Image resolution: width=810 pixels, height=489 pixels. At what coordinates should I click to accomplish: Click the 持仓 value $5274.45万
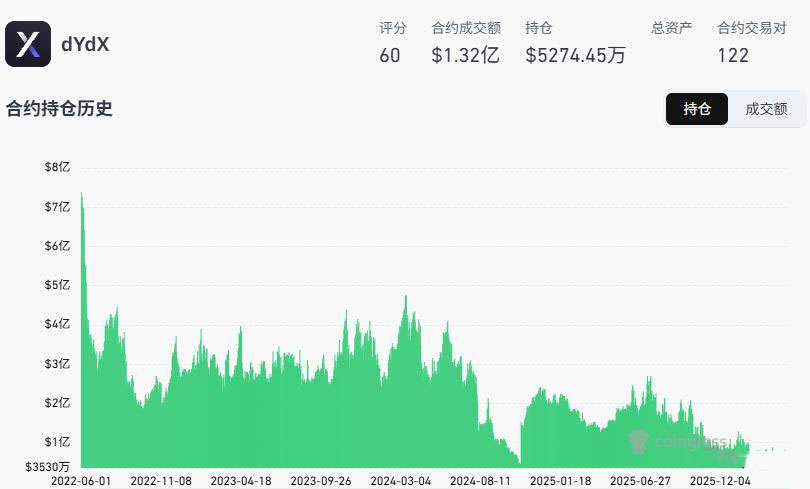click(x=575, y=55)
